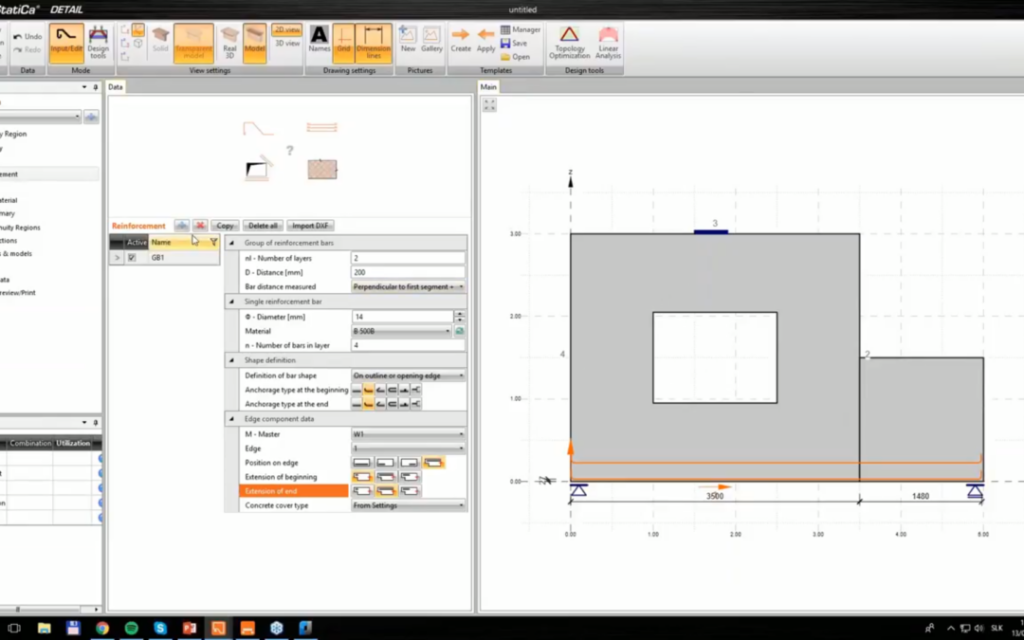Run Linear Analysis
Viewport: 1024px width, 640px height.
(608, 43)
